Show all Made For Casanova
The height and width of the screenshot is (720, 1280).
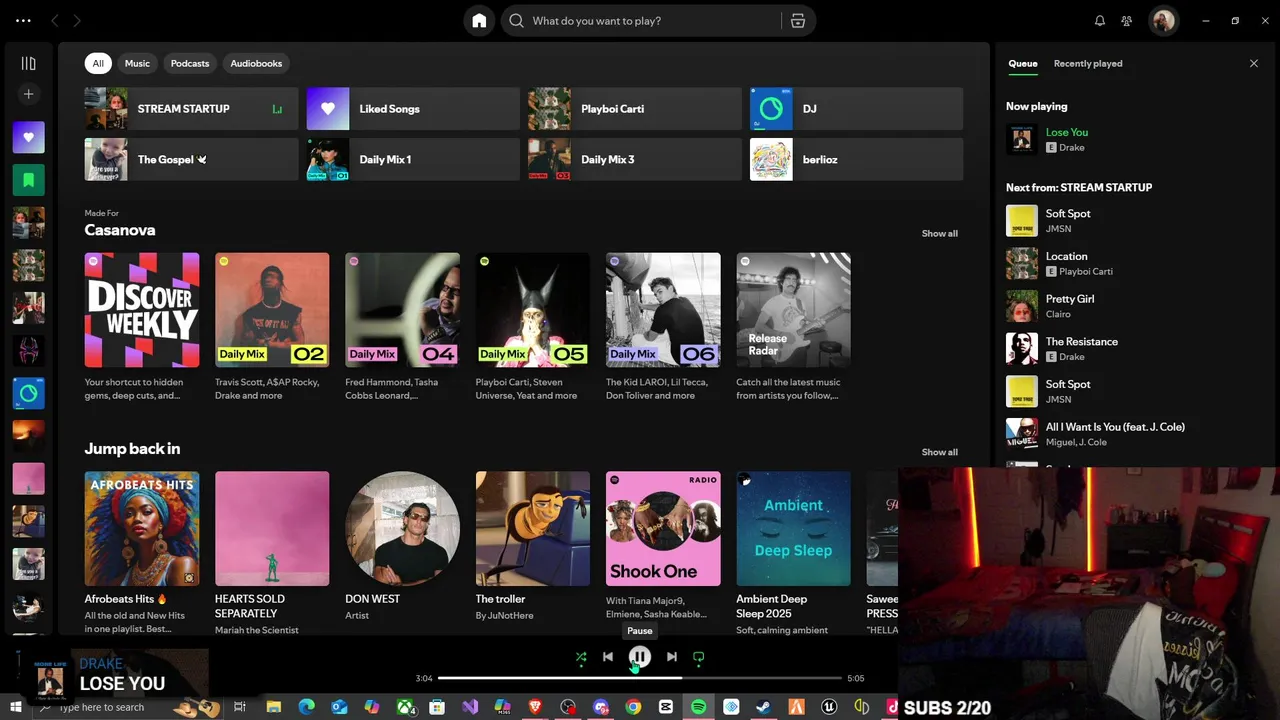click(x=939, y=233)
